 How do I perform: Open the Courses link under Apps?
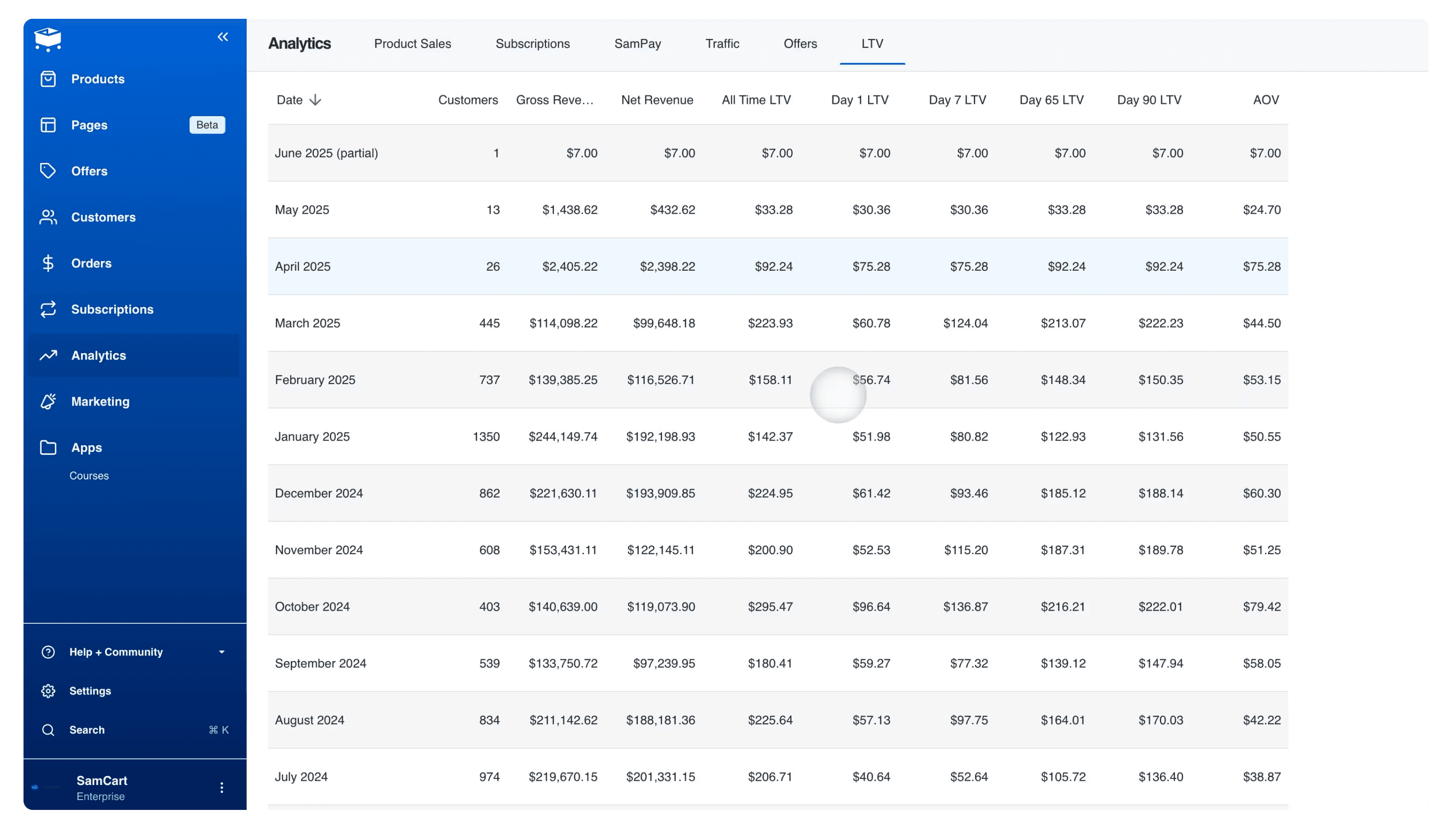89,475
